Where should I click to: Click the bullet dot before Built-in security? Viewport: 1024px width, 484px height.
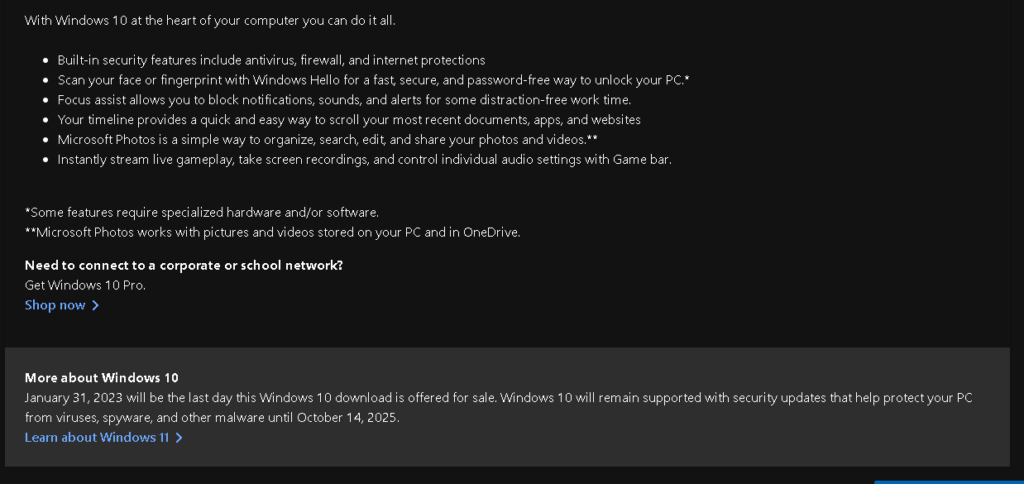pyautogui.click(x=45, y=61)
